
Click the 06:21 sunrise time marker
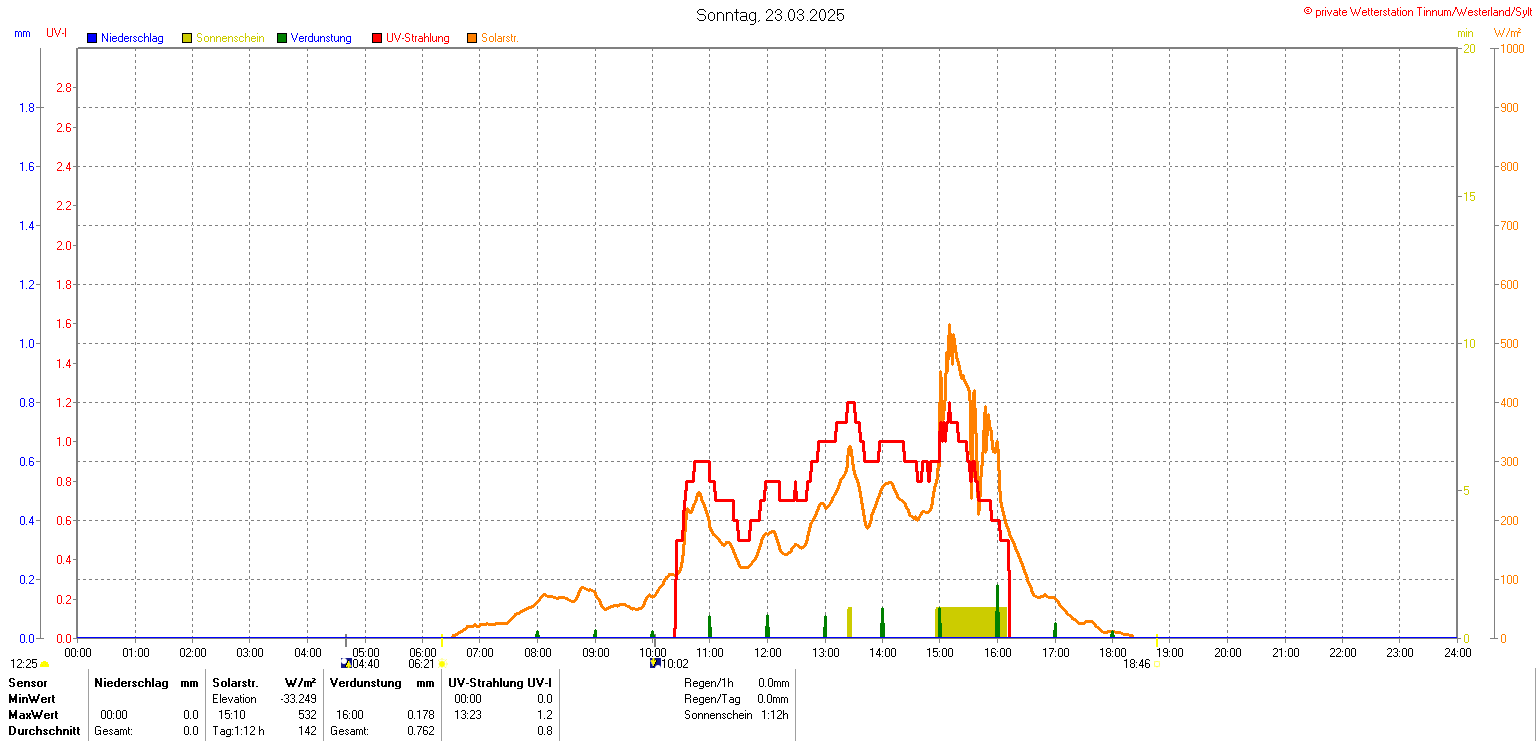click(421, 663)
